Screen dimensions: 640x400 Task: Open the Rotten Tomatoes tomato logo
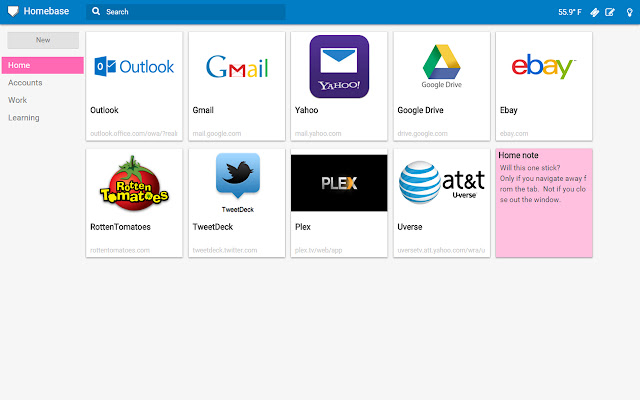tap(134, 183)
